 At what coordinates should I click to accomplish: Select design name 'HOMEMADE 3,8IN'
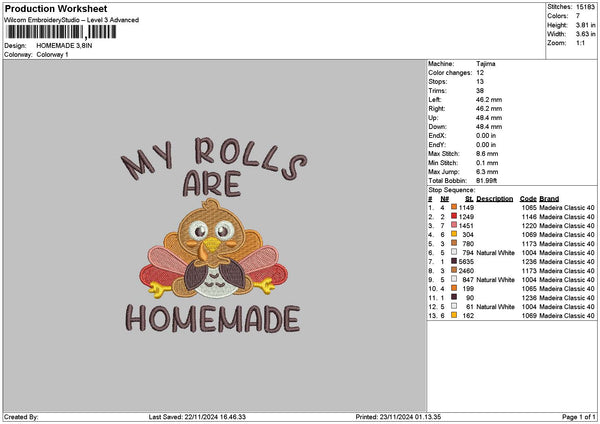pos(64,46)
